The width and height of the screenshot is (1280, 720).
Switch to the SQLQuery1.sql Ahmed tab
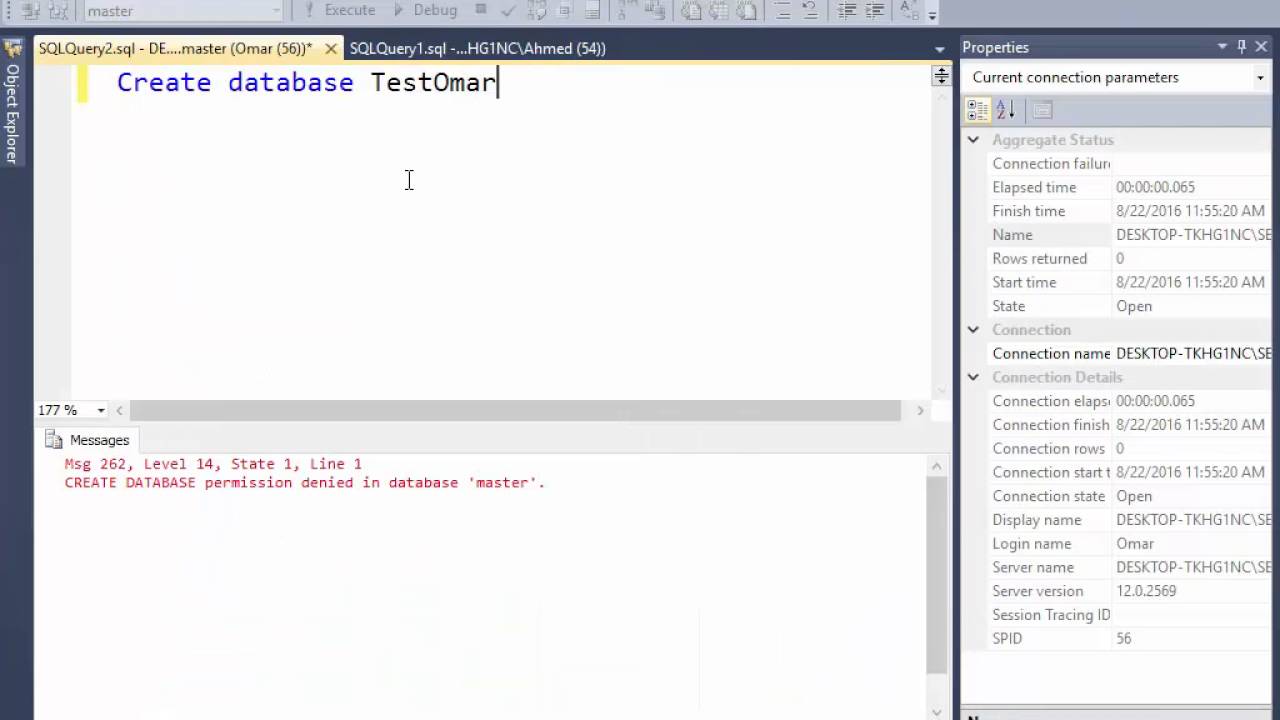(477, 48)
